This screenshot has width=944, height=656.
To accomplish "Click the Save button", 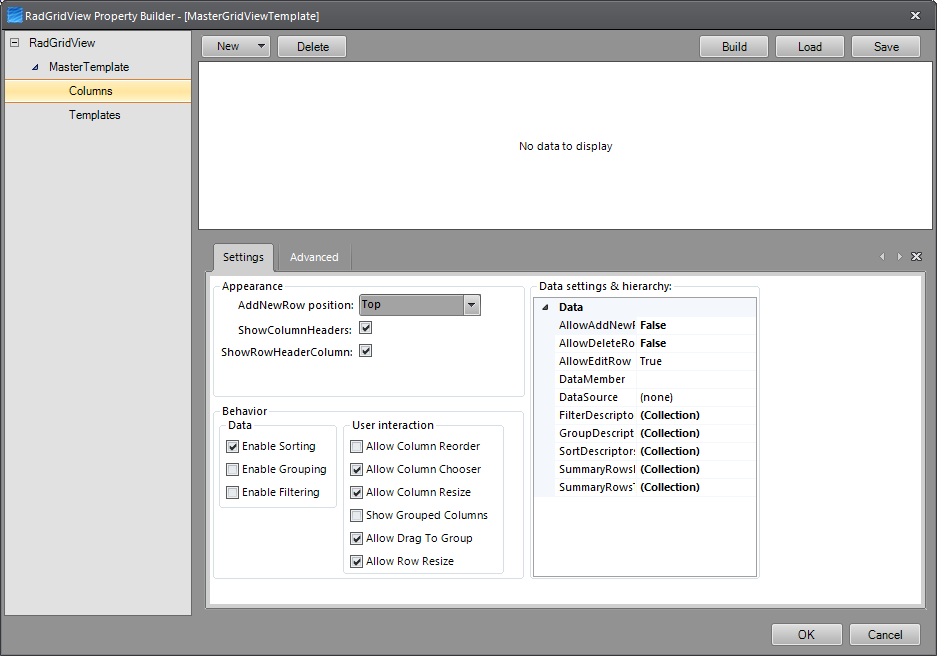I will click(x=886, y=46).
